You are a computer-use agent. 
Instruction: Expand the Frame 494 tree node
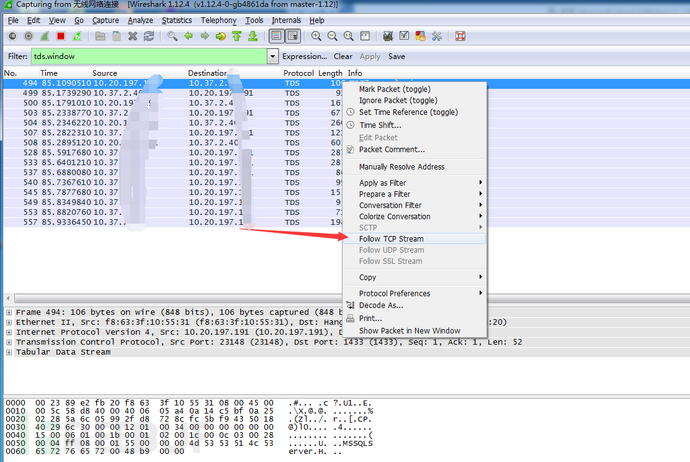coord(9,312)
